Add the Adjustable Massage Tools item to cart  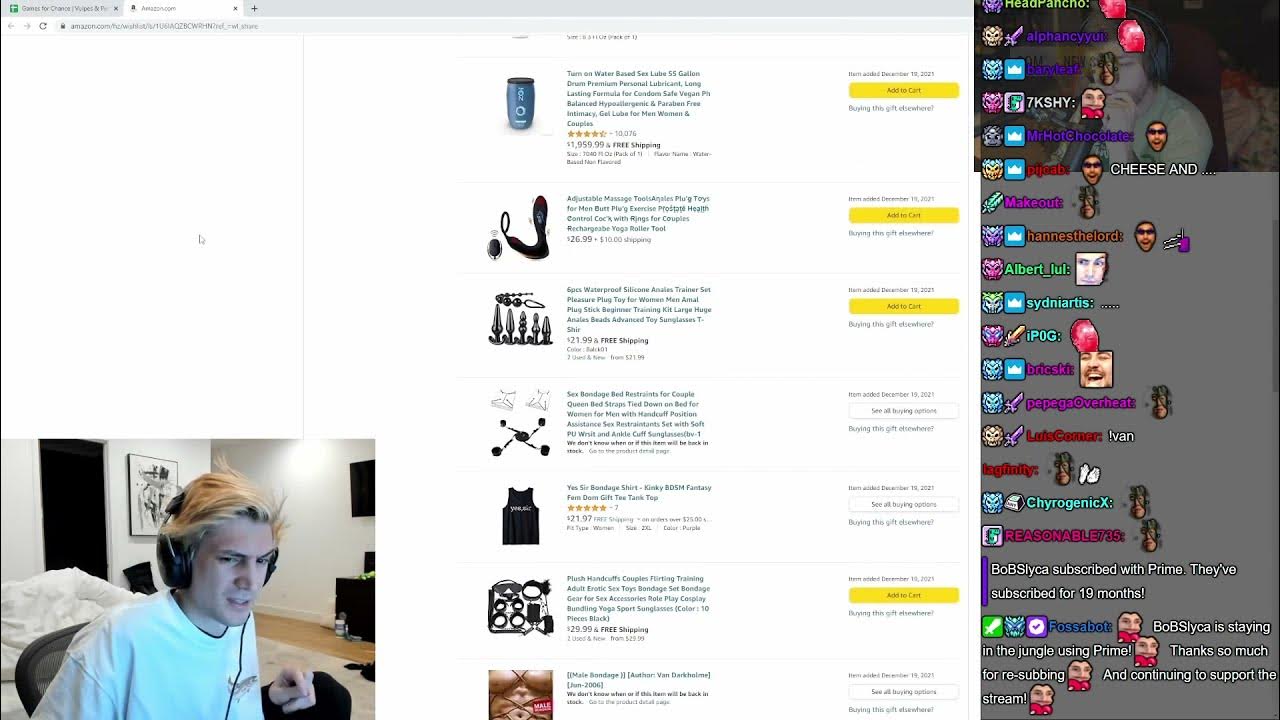coord(903,215)
